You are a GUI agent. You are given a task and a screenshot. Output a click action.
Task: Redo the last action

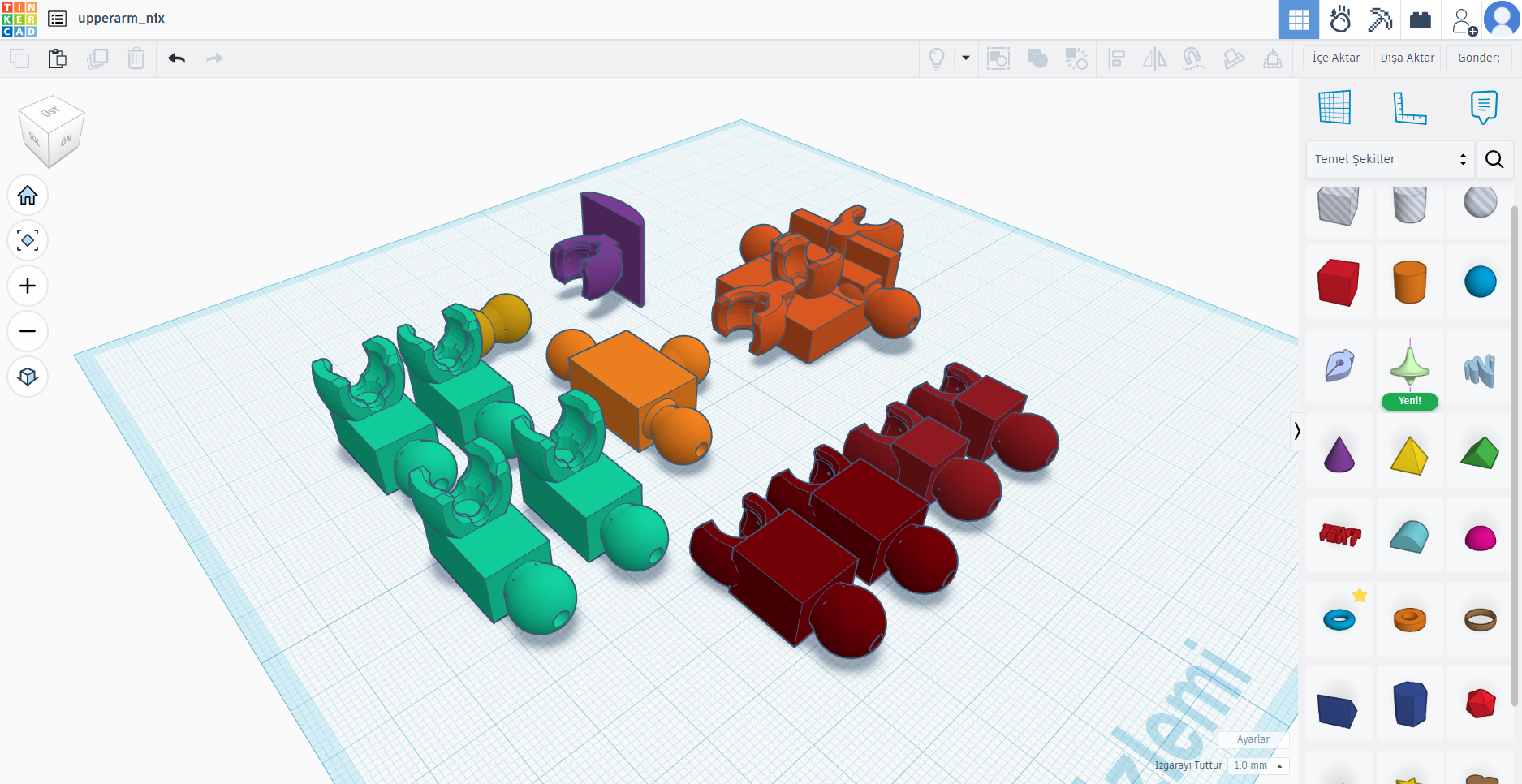214,58
